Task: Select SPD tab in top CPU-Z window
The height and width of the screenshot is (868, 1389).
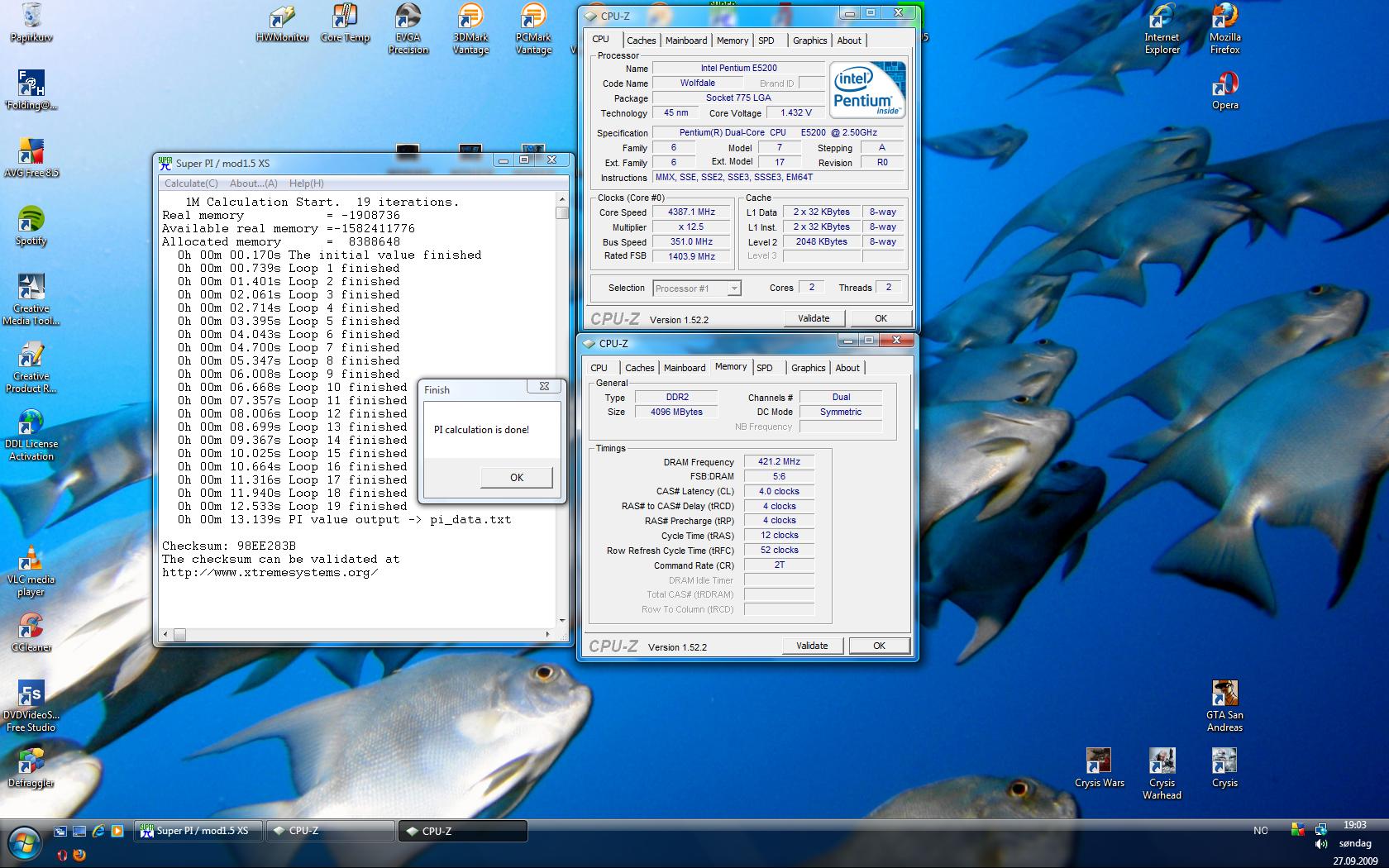Action: [766, 41]
